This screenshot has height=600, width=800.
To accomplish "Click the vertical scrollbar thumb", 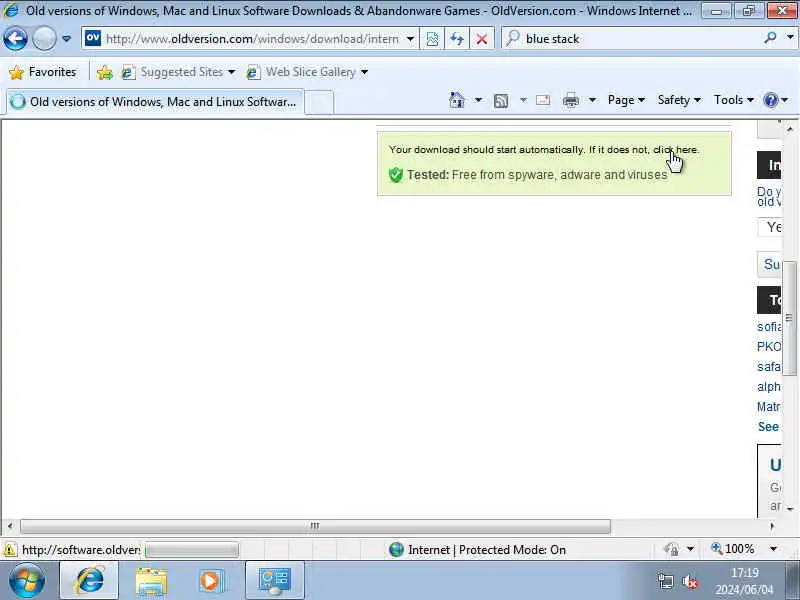I will pyautogui.click(x=789, y=318).
